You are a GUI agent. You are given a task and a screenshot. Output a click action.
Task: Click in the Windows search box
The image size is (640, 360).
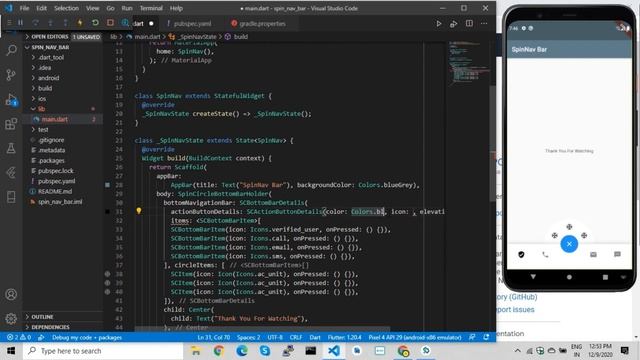[x=103, y=351]
